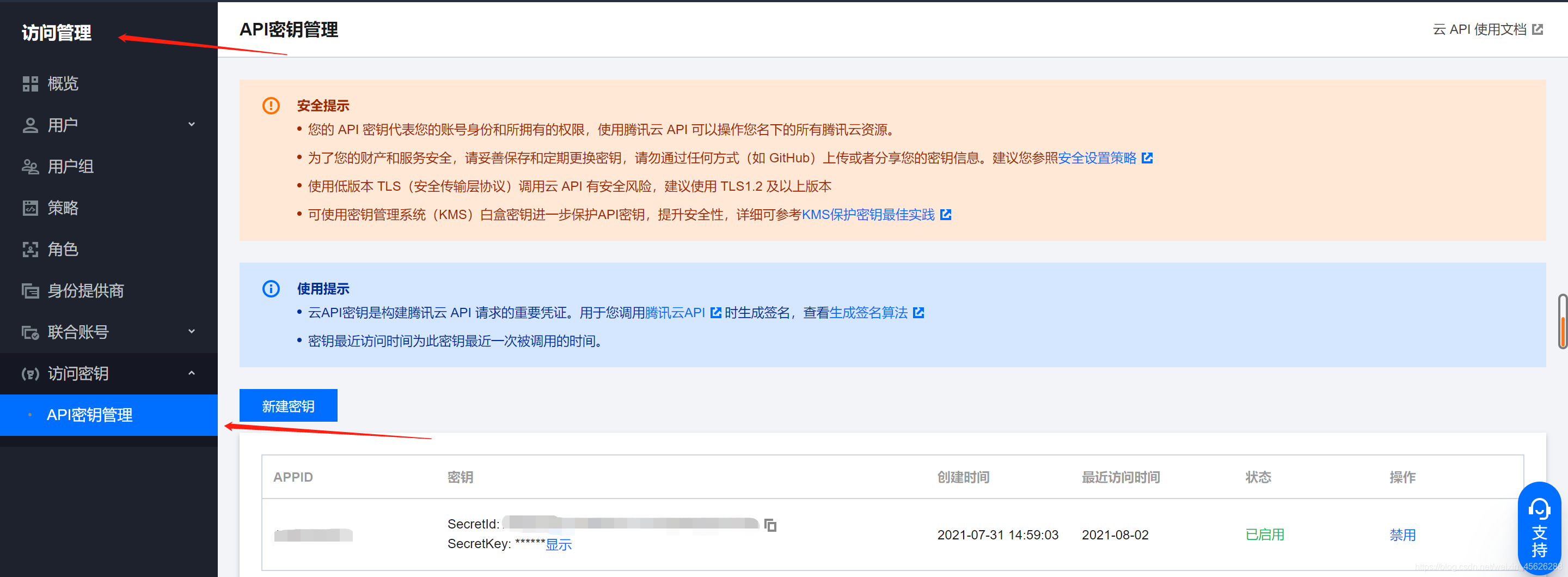The height and width of the screenshot is (577, 1568).
Task: Collapse the 访问密钥 section
Action: pos(191,373)
